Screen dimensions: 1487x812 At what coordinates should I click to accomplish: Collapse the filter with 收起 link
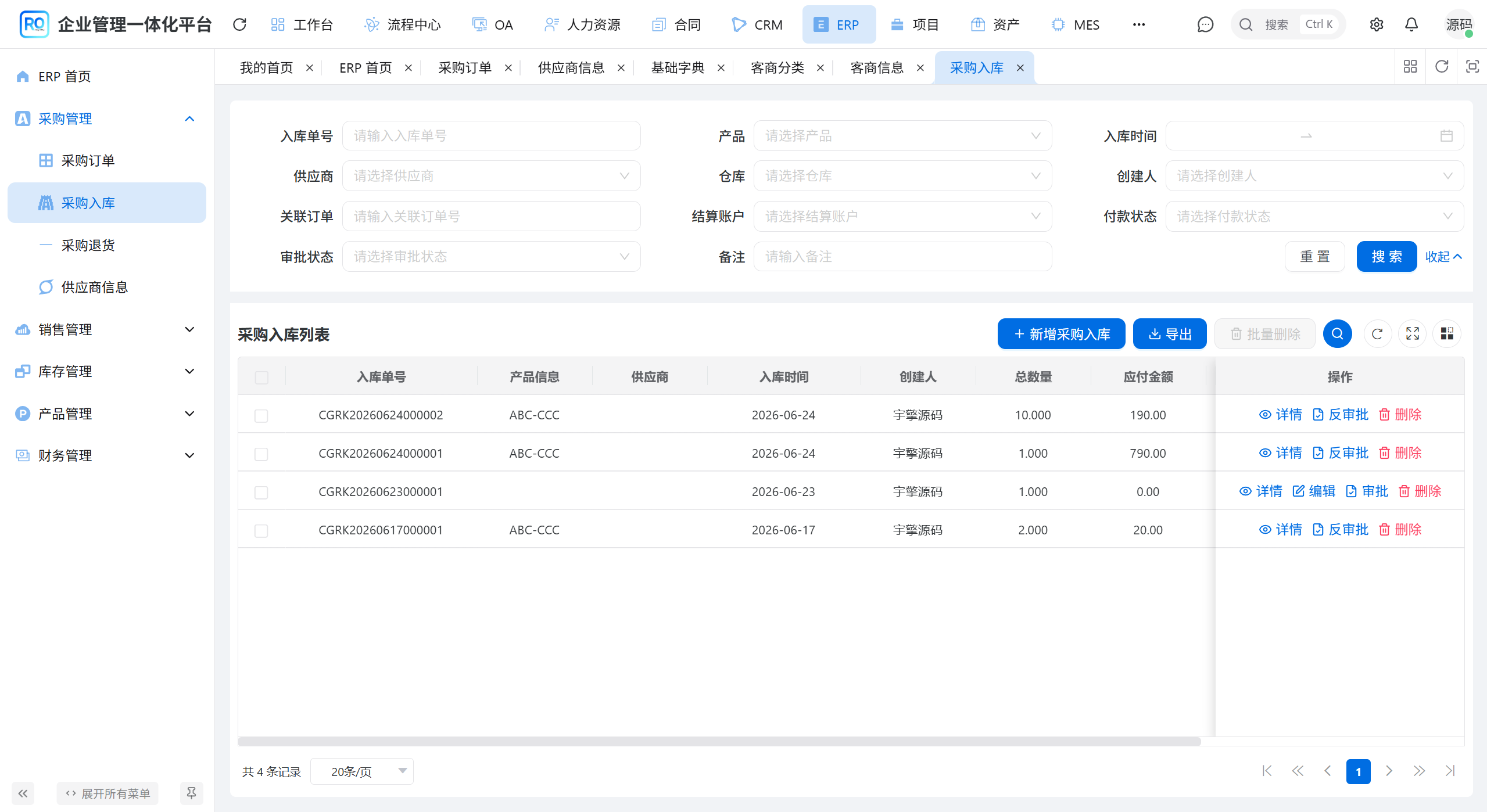[1443, 257]
